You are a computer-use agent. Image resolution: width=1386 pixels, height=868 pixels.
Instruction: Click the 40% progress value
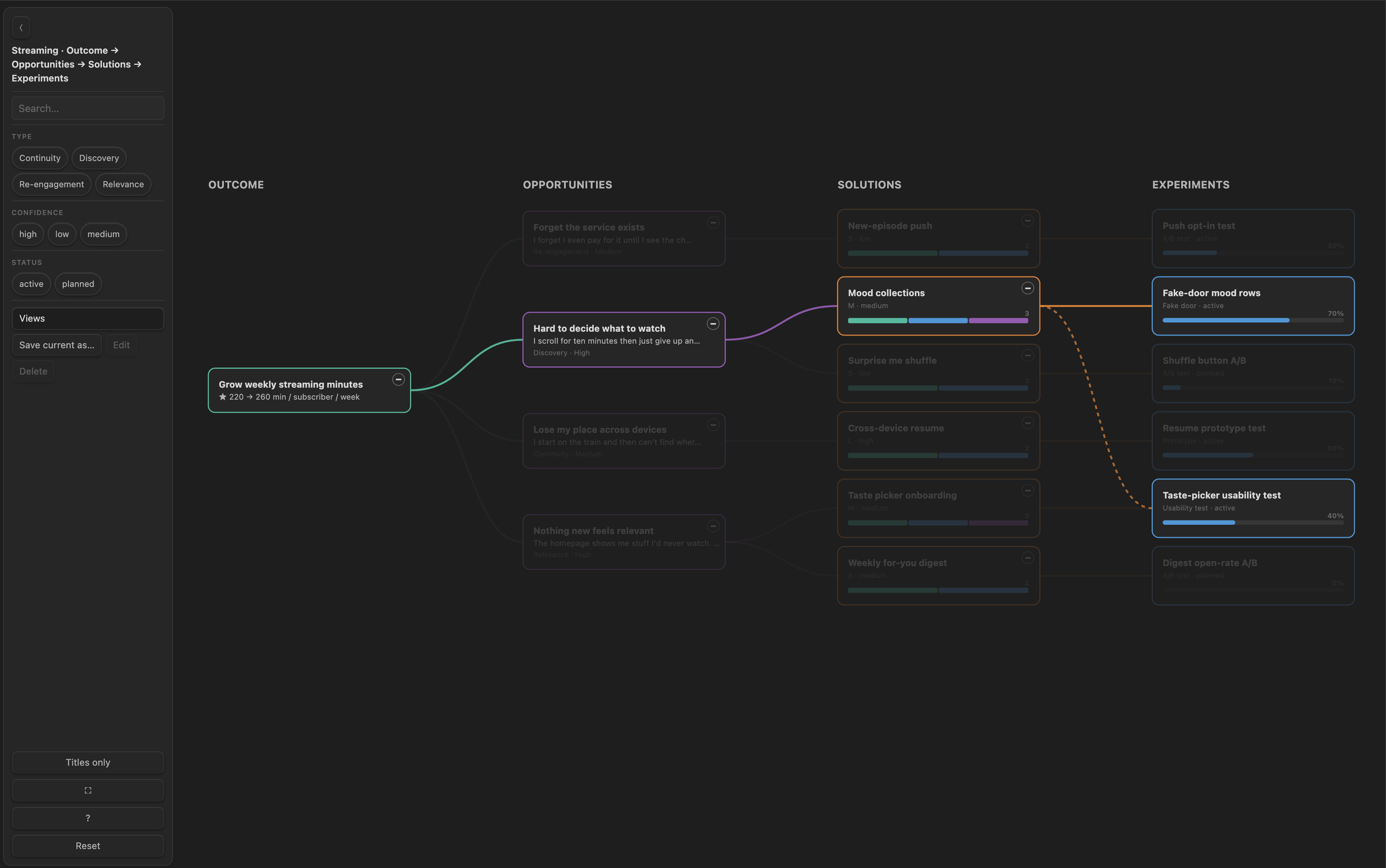[1335, 515]
